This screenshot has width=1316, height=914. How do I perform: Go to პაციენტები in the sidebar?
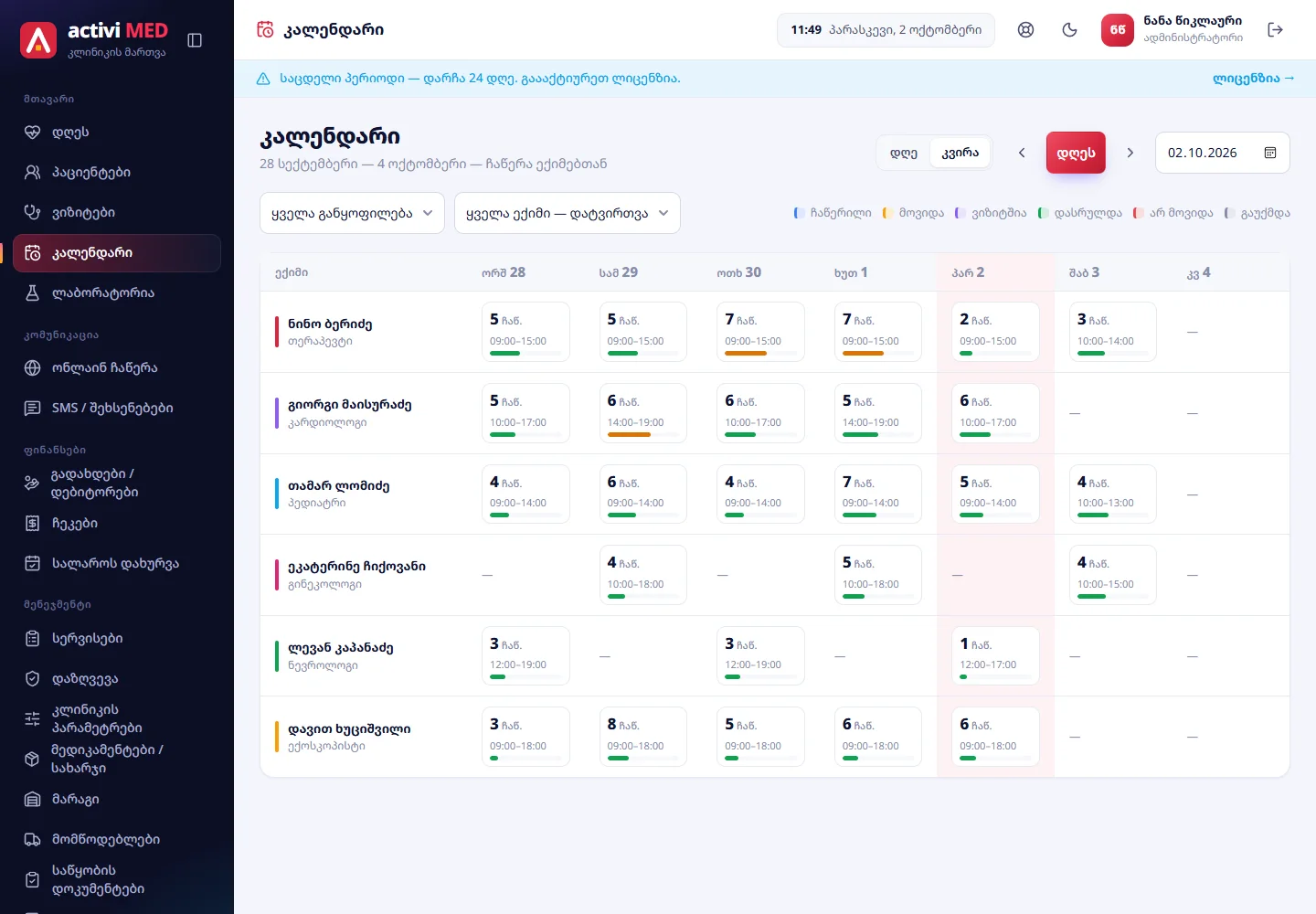pyautogui.click(x=117, y=173)
